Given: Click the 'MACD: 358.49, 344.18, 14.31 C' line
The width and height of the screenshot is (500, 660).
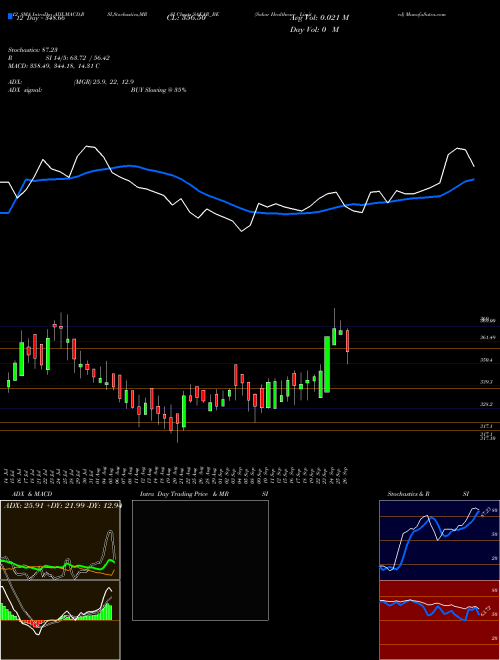Looking at the screenshot, I should point(54,66).
